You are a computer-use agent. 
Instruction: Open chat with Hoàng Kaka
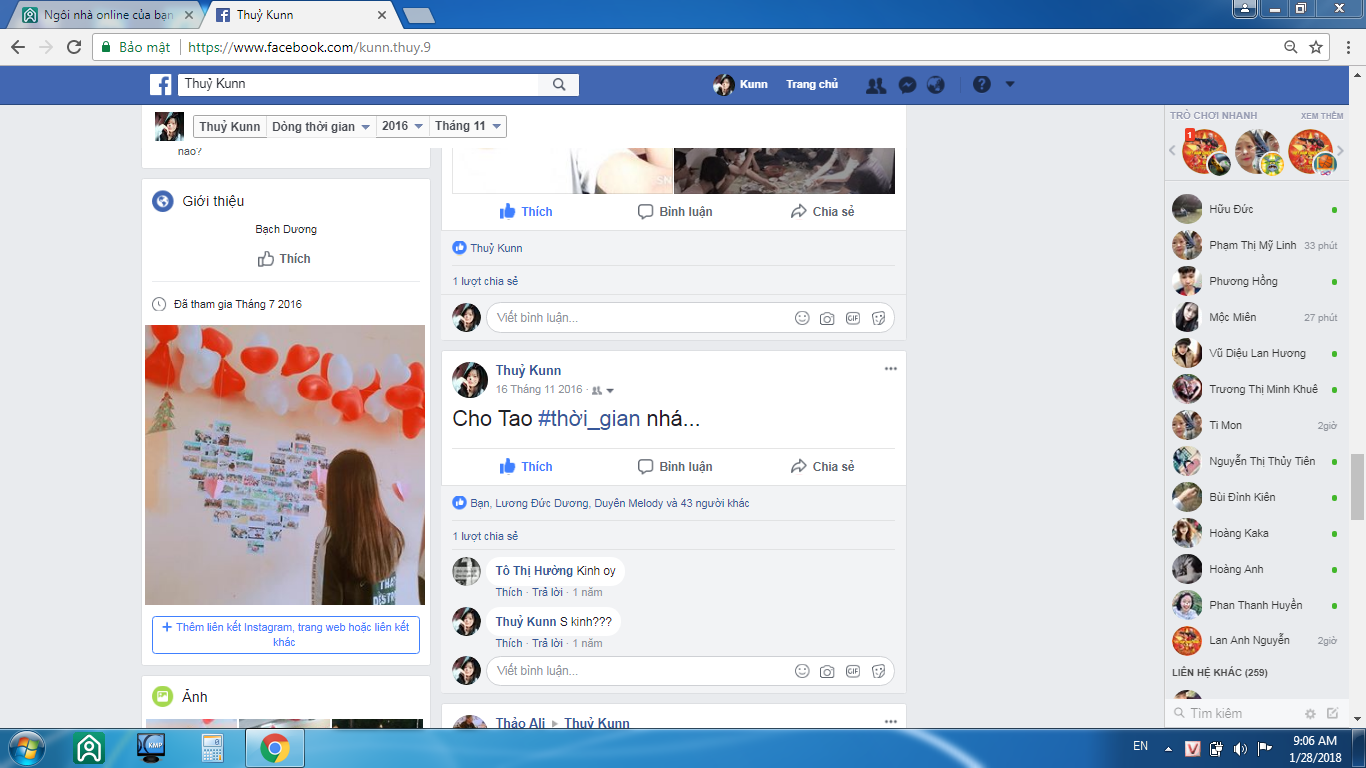point(1256,533)
